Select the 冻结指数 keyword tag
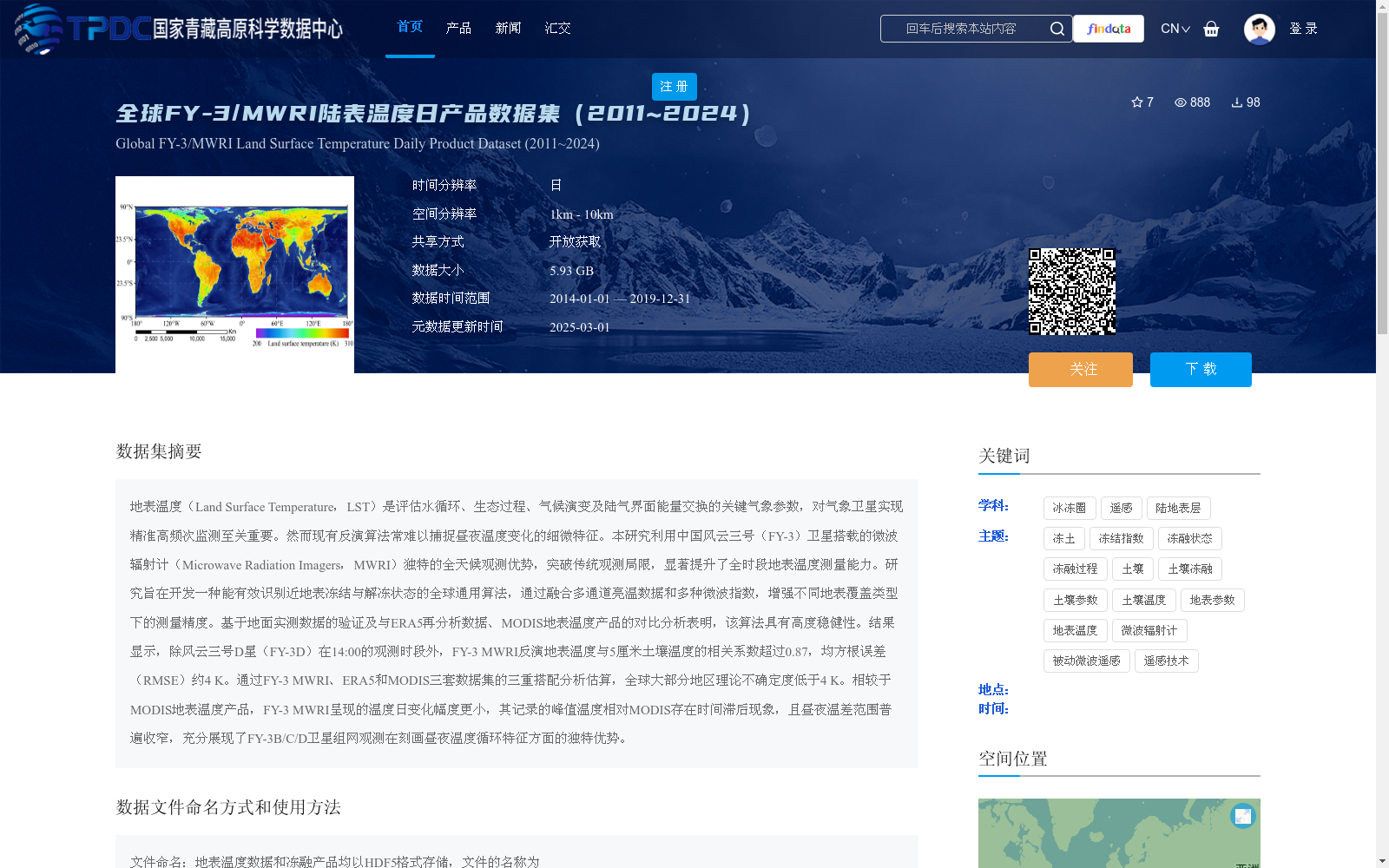The image size is (1389, 868). tap(1122, 538)
